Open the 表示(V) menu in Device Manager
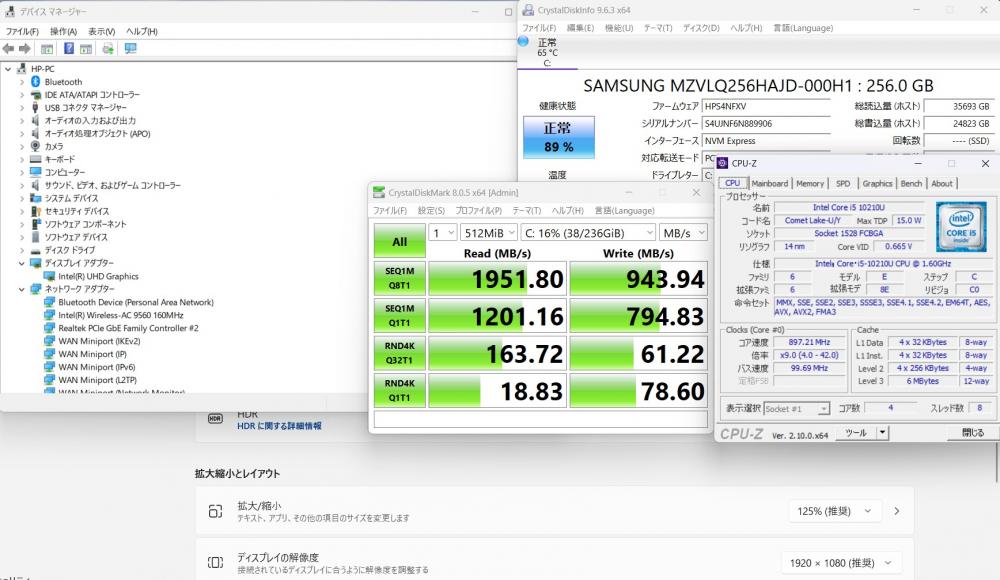The width and height of the screenshot is (1000, 580). pyautogui.click(x=101, y=31)
